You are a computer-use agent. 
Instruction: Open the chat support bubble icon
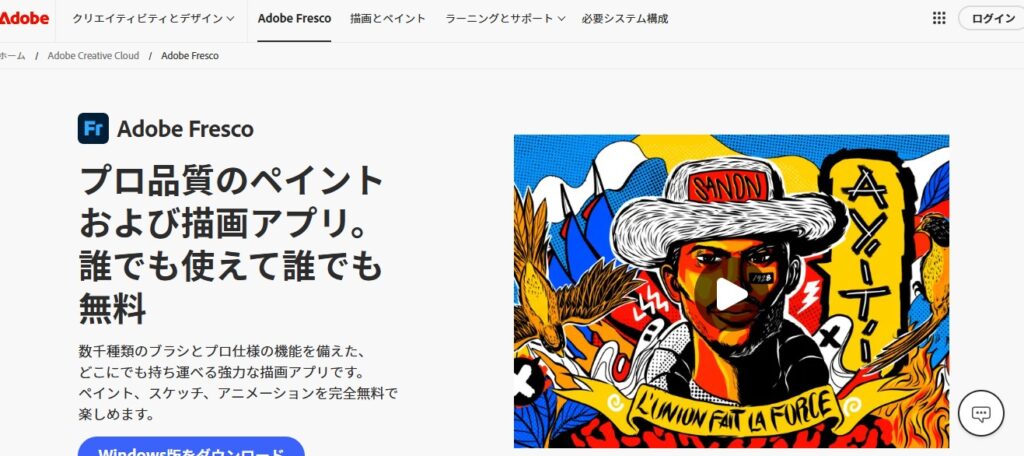point(981,413)
